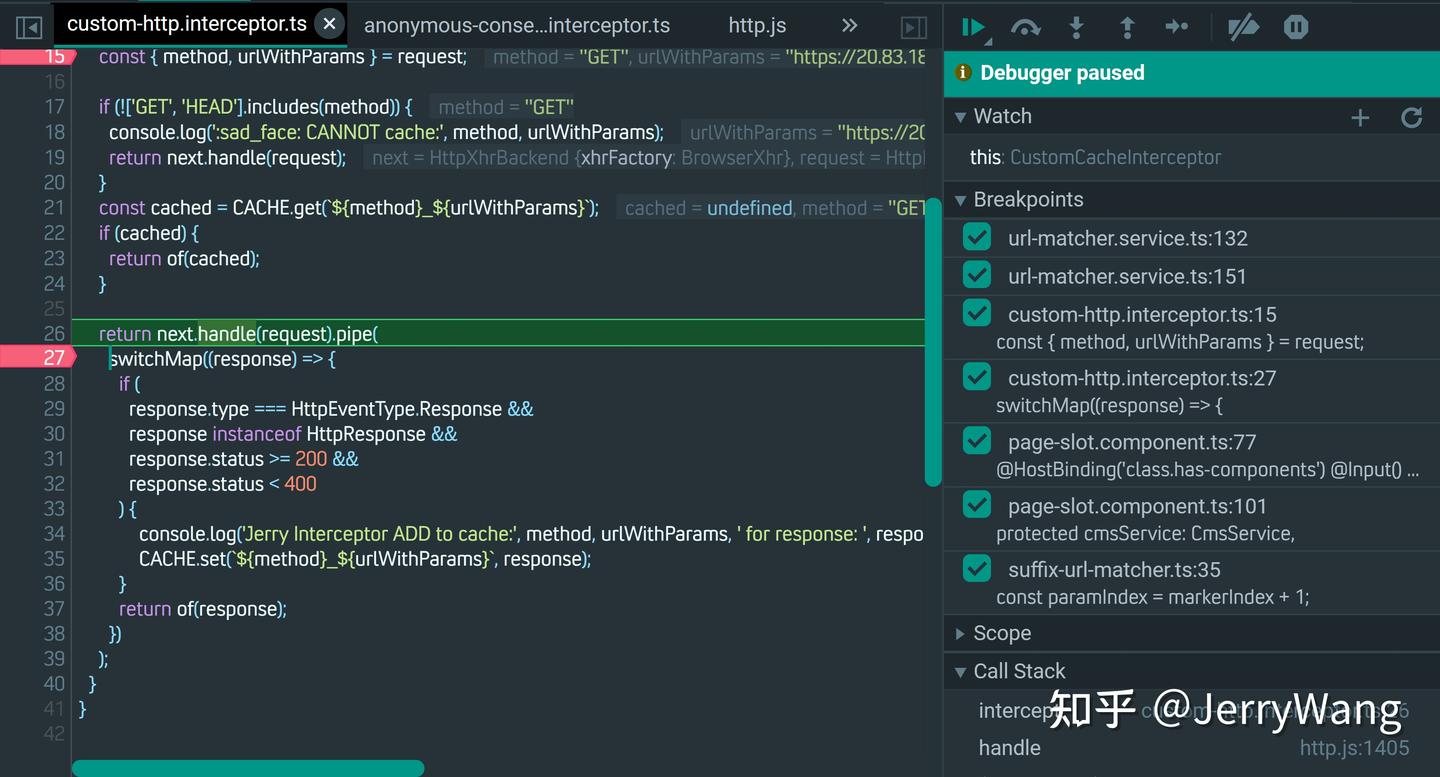Click the 'return of(cached);' code line
The image size is (1440, 777).
pos(184,258)
